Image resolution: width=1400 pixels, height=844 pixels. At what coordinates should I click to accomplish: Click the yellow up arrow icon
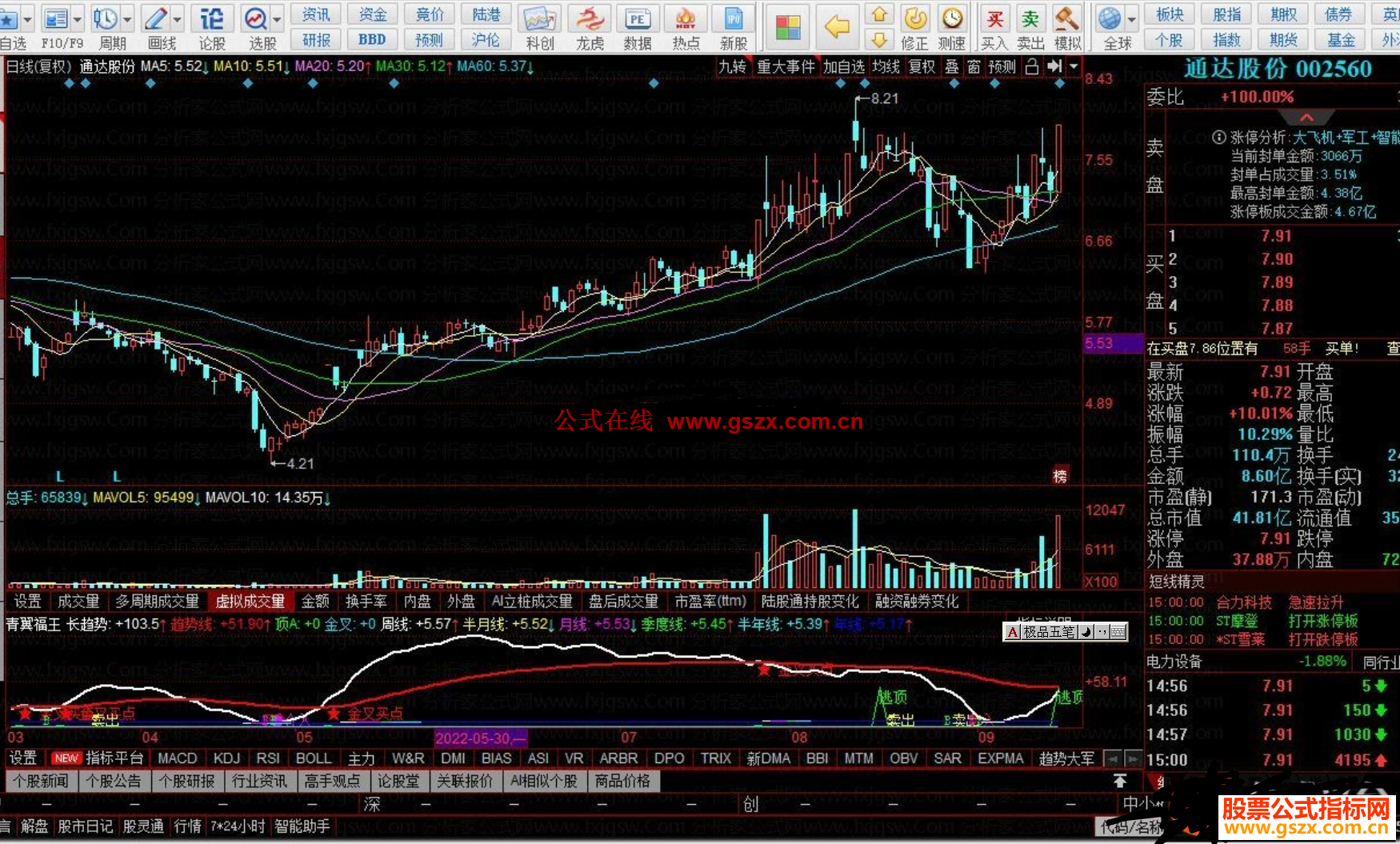coord(879,15)
